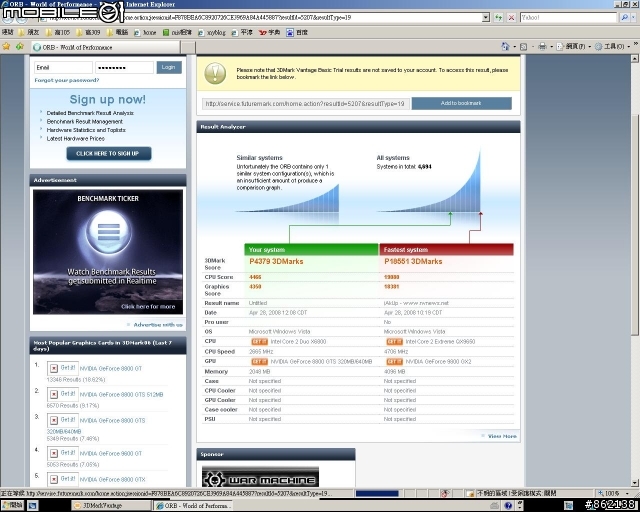
Task: Click 'Get it!' icon for GeForce 8800 GT
Action: 62,368
